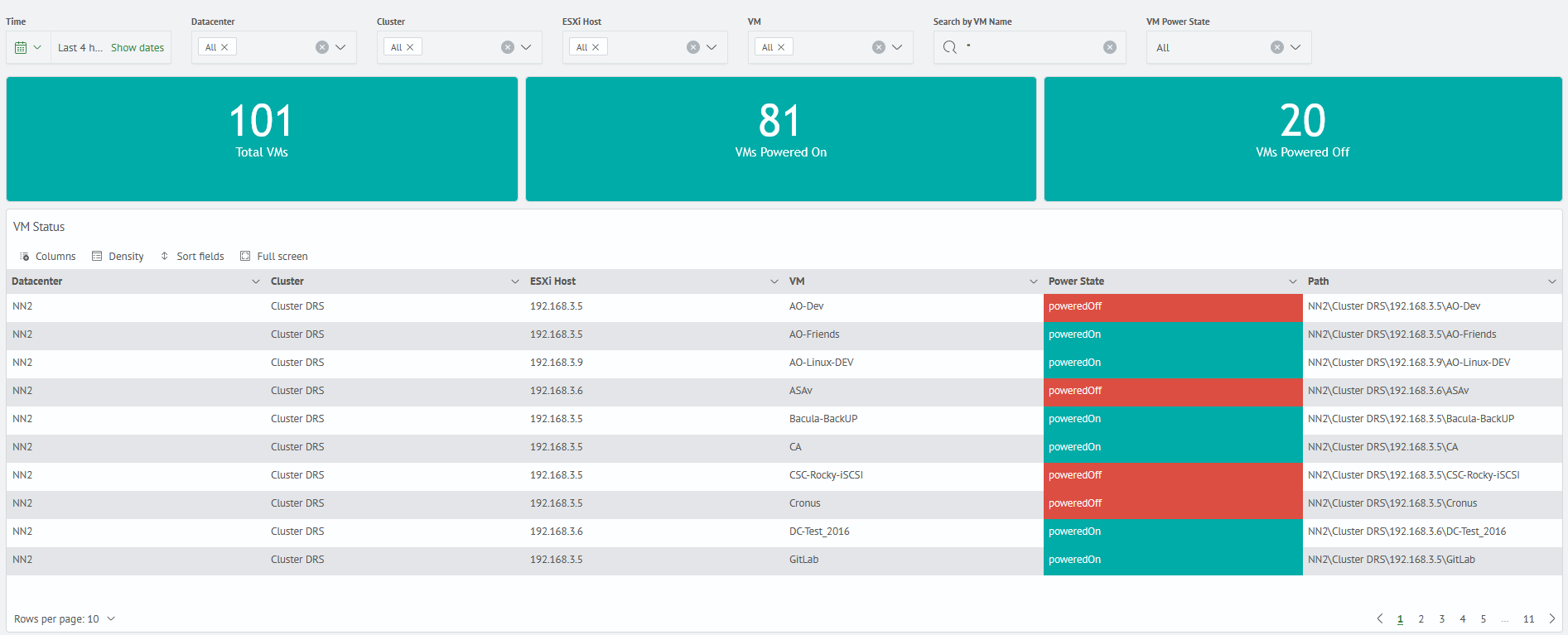
Task: Select the CSC-Rocky-iSCSI VM cell
Action: 914,475
